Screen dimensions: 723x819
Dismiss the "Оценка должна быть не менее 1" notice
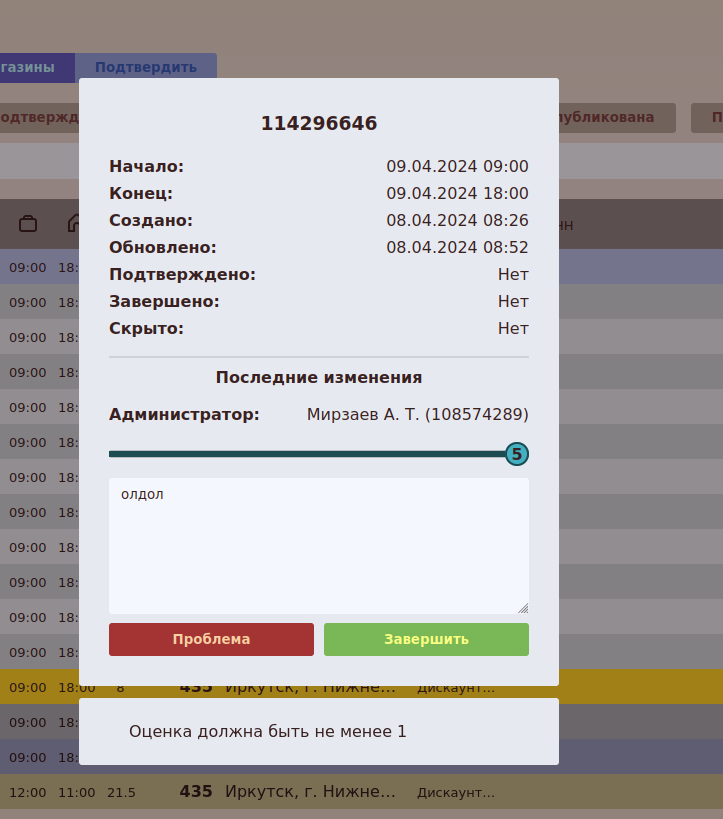click(x=318, y=731)
